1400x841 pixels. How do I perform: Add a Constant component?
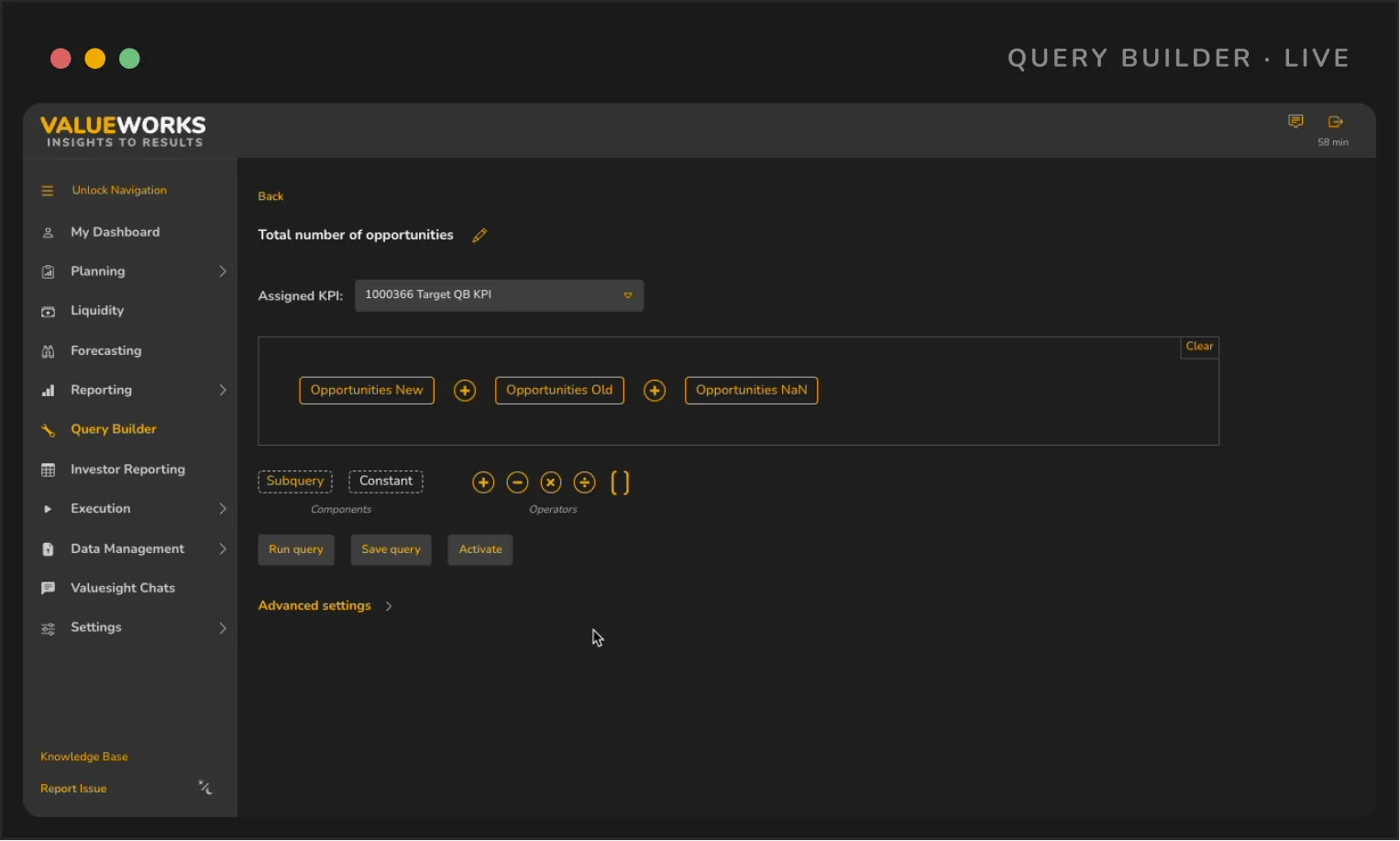click(x=386, y=481)
